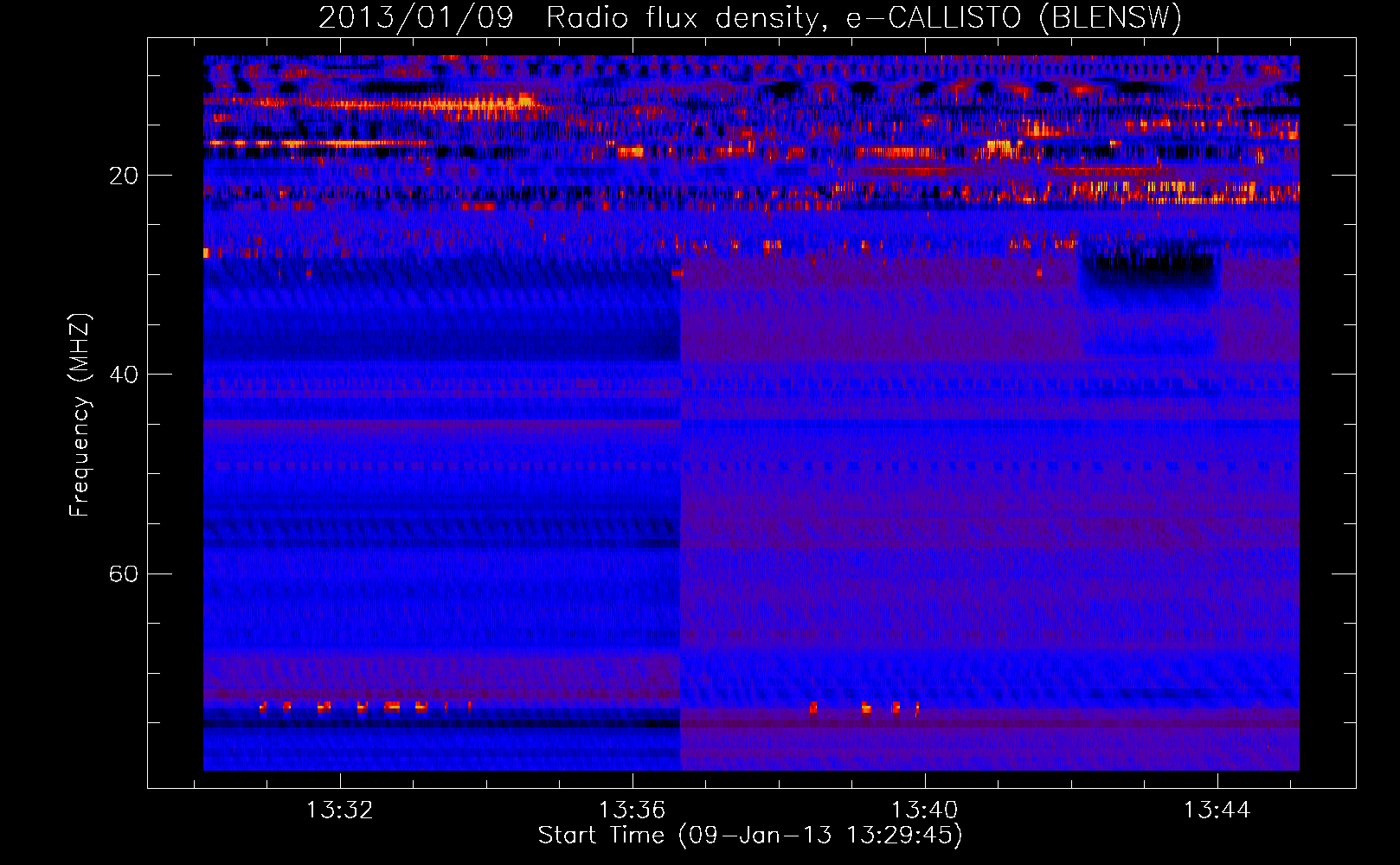Click the '13:40' time tick label
Screen dimensions: 1400x865
[x=925, y=810]
